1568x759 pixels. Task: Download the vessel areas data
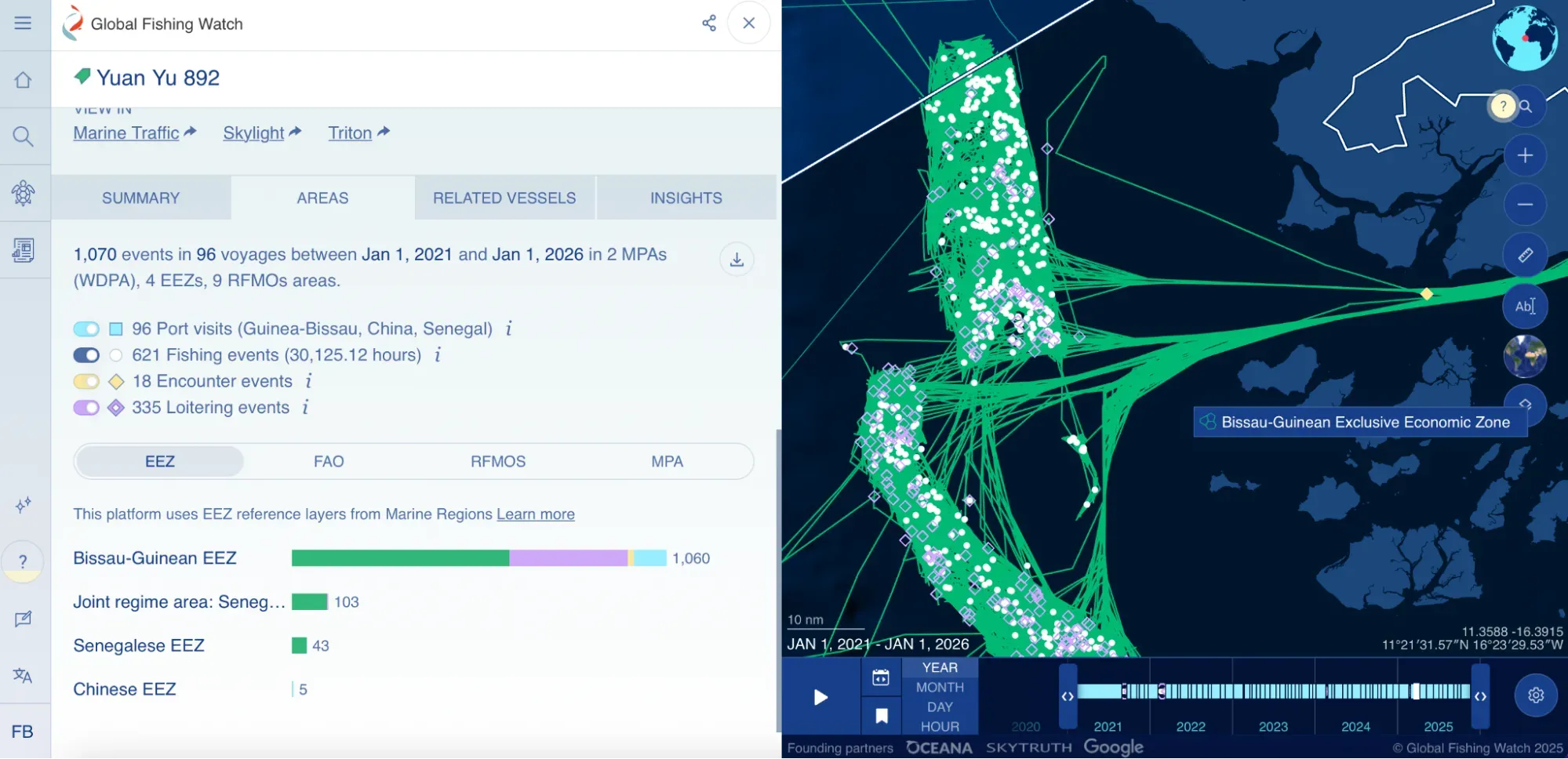point(737,260)
